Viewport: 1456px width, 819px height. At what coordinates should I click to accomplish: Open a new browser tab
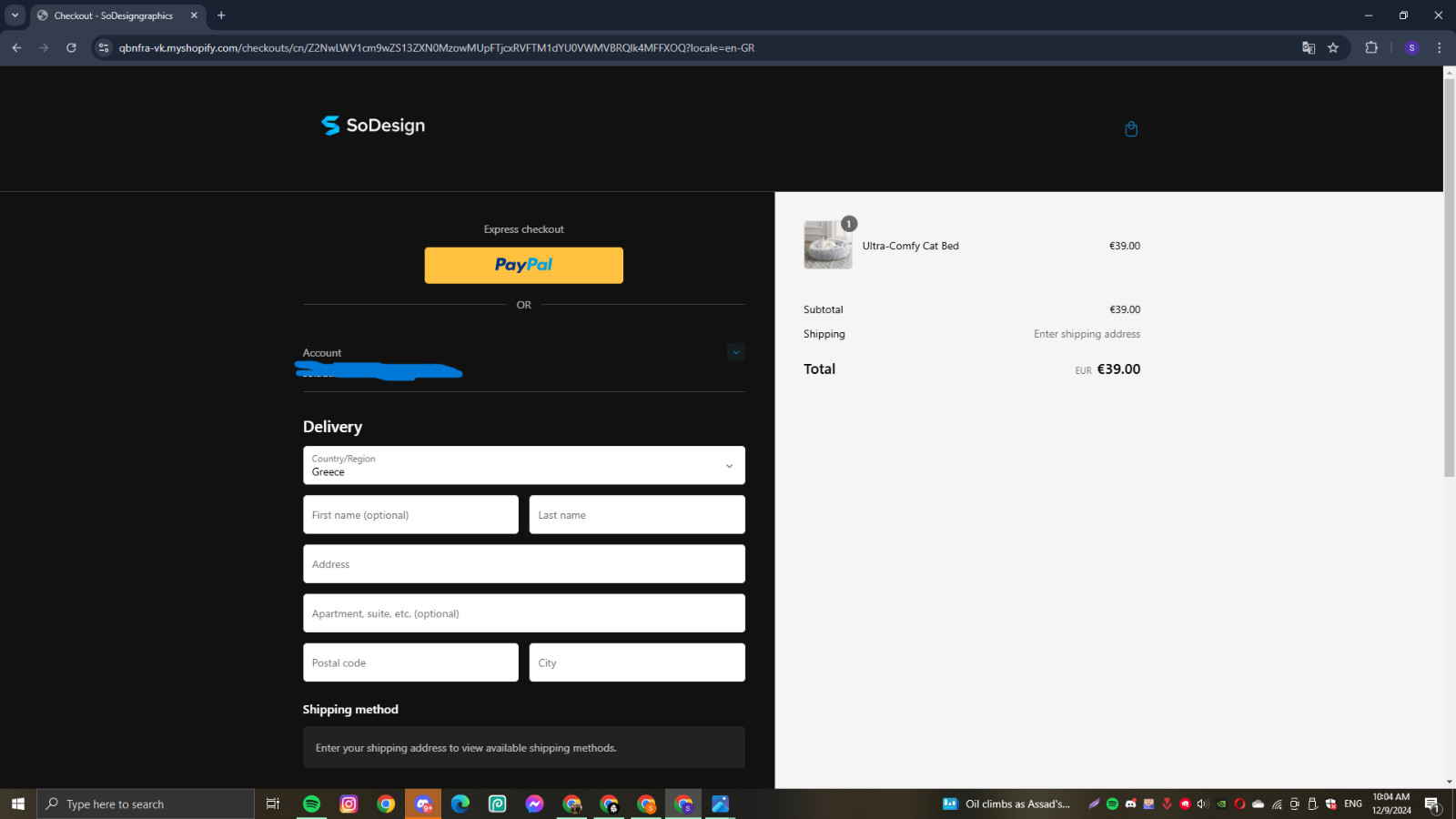coord(221,15)
